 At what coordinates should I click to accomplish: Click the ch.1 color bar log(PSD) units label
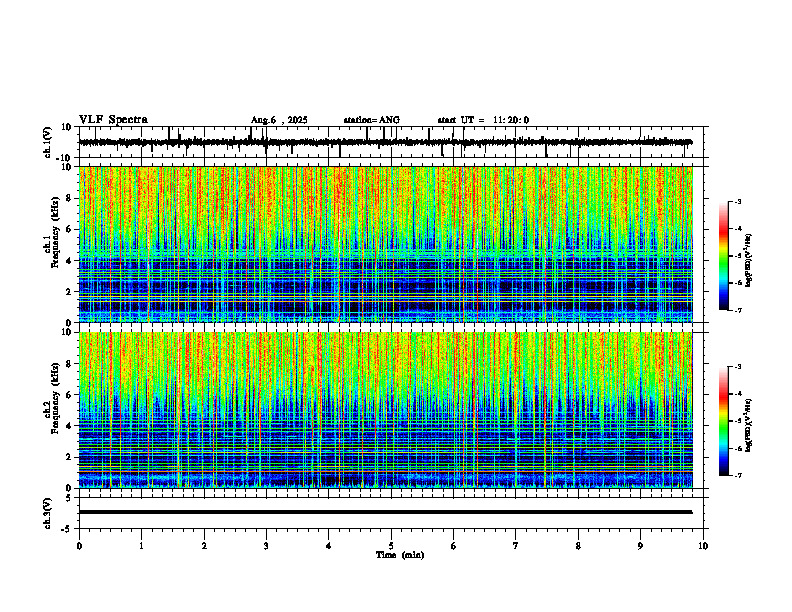(x=749, y=260)
